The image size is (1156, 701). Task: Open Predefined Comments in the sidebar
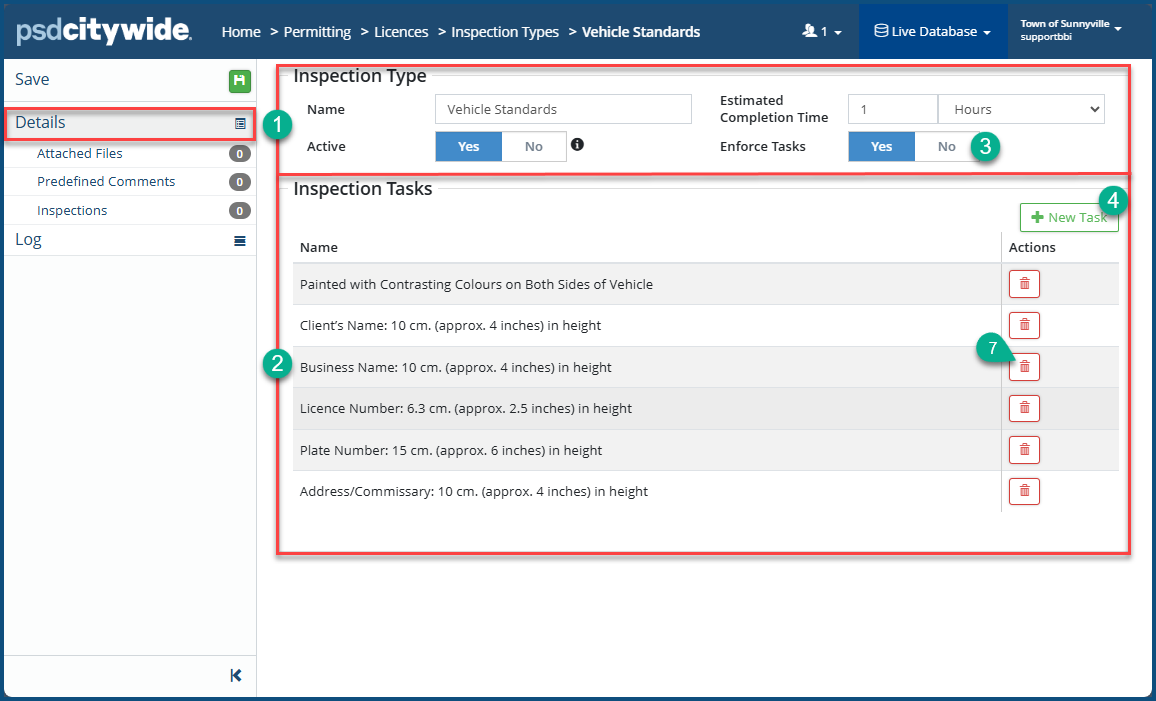click(106, 182)
